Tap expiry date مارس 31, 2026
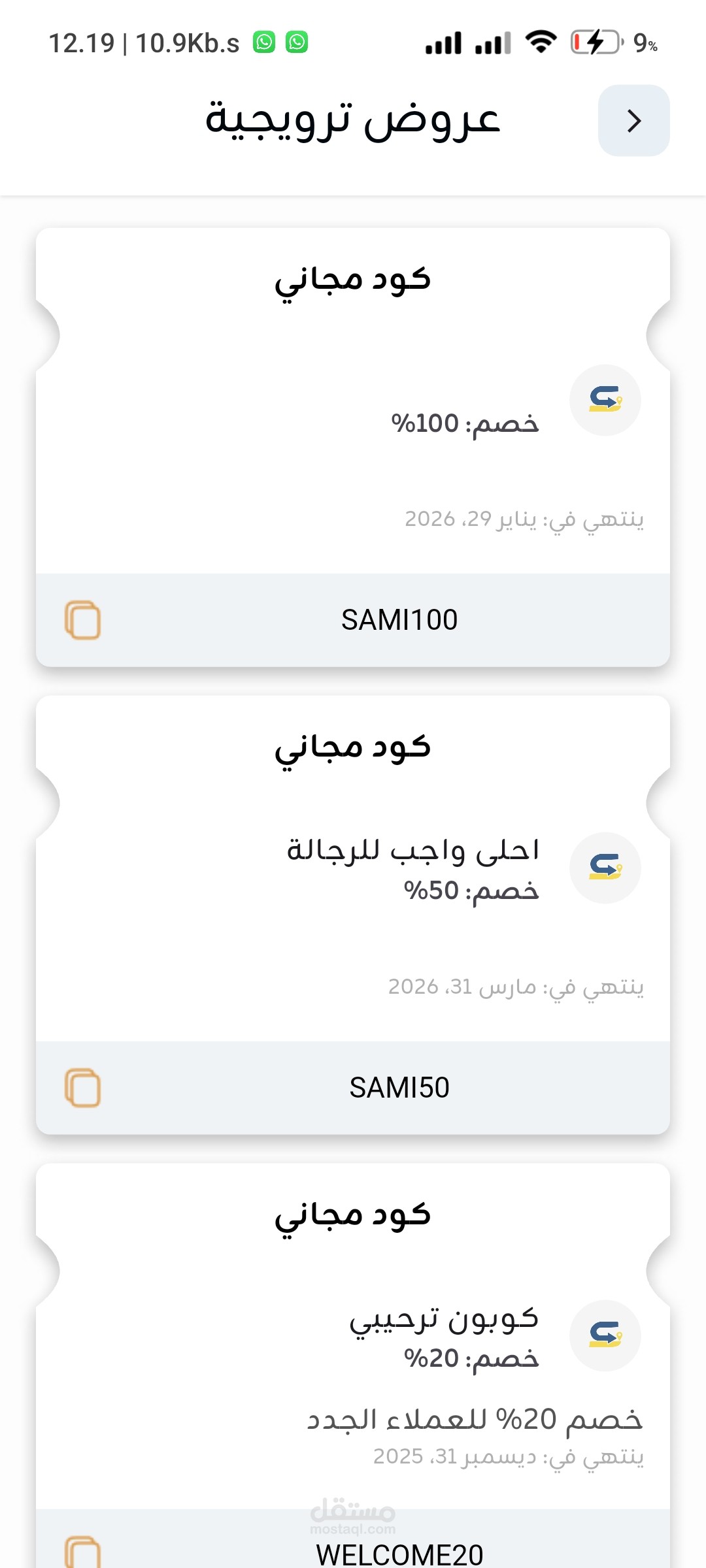The image size is (706, 1568). (516, 987)
